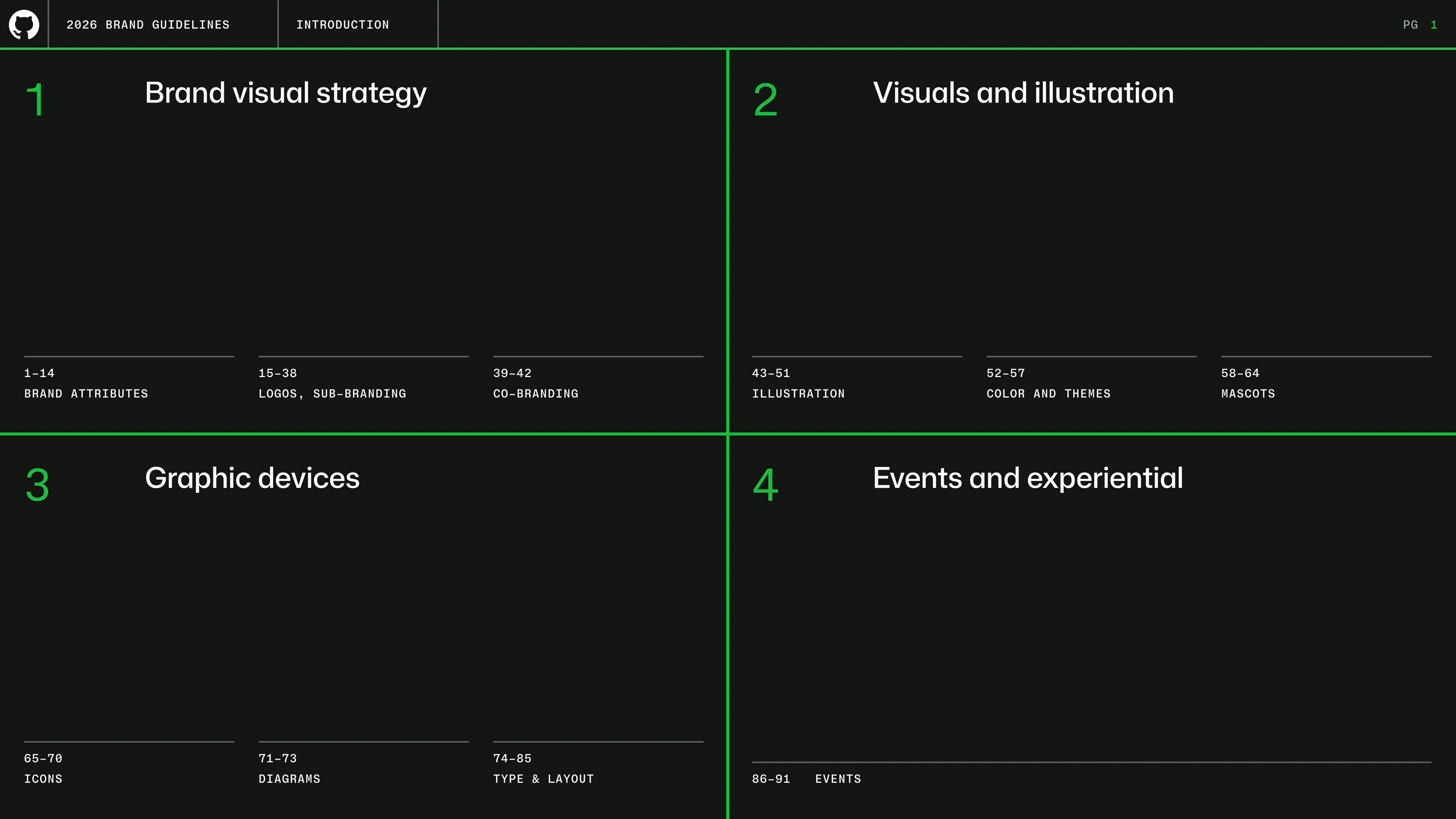The width and height of the screenshot is (1456, 819).
Task: Click the green section number 1
Action: [x=35, y=99]
